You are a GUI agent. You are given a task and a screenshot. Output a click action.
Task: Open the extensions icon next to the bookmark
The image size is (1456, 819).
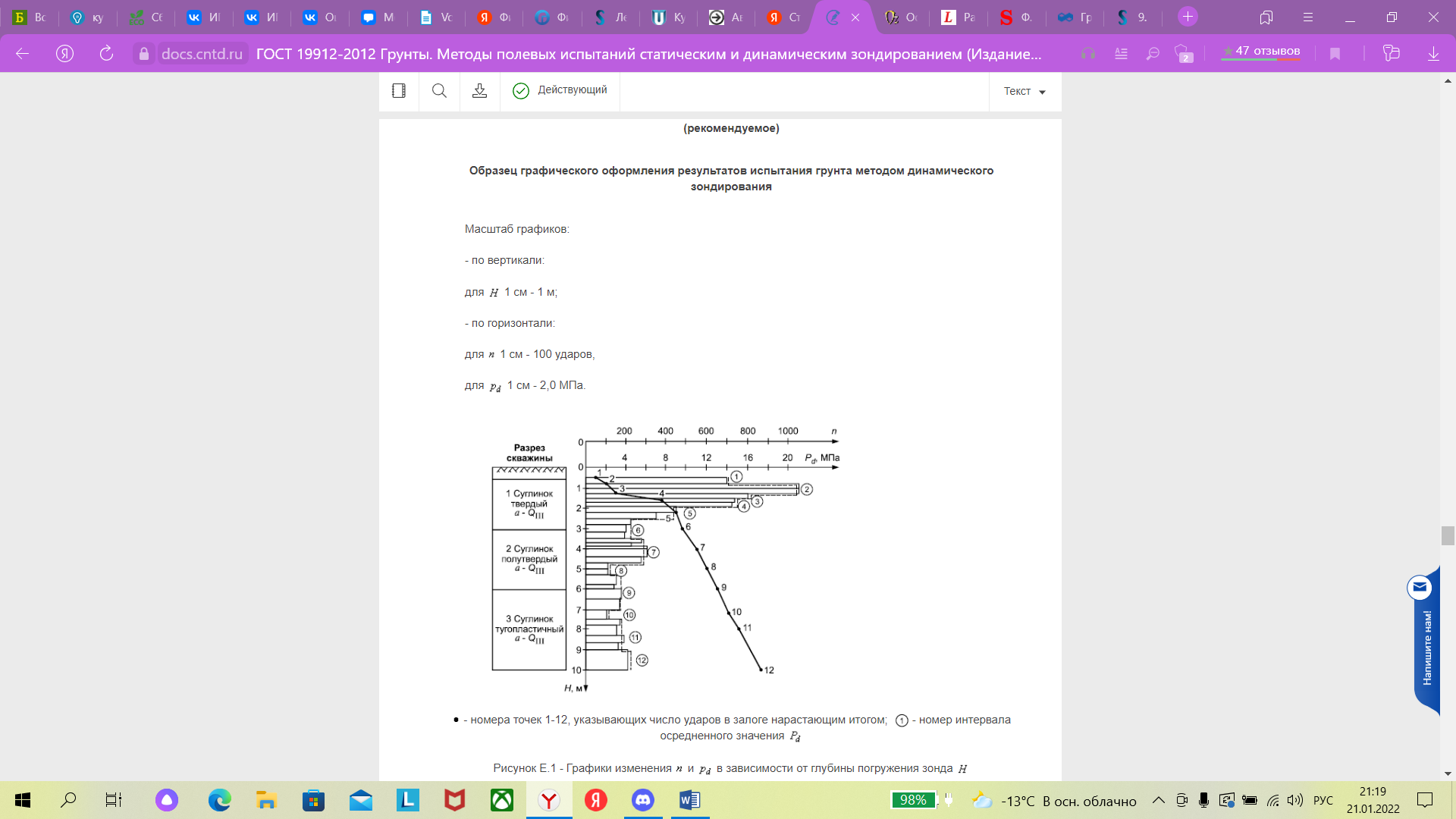point(1391,54)
